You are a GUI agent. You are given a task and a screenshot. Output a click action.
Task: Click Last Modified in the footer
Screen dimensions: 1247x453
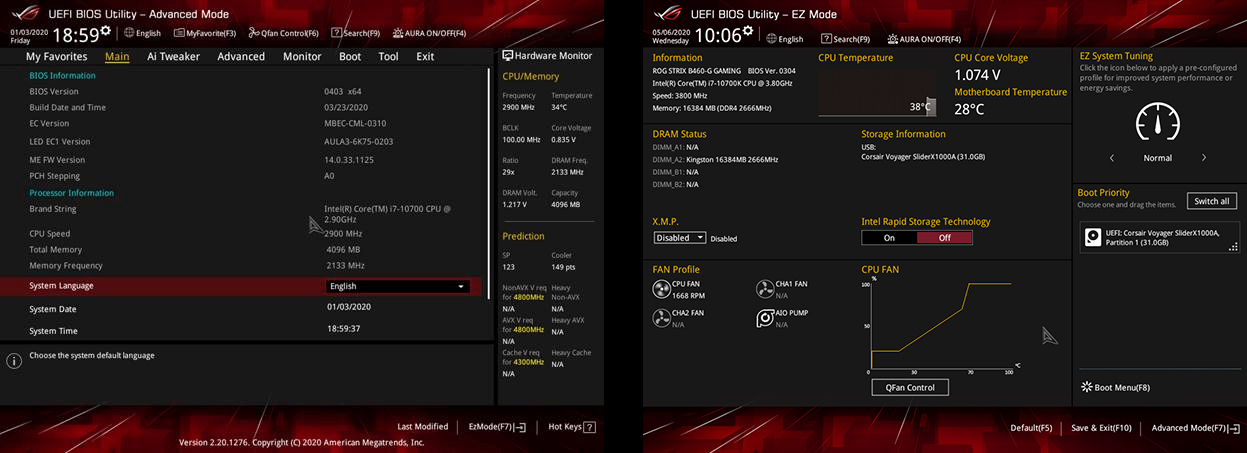point(423,427)
